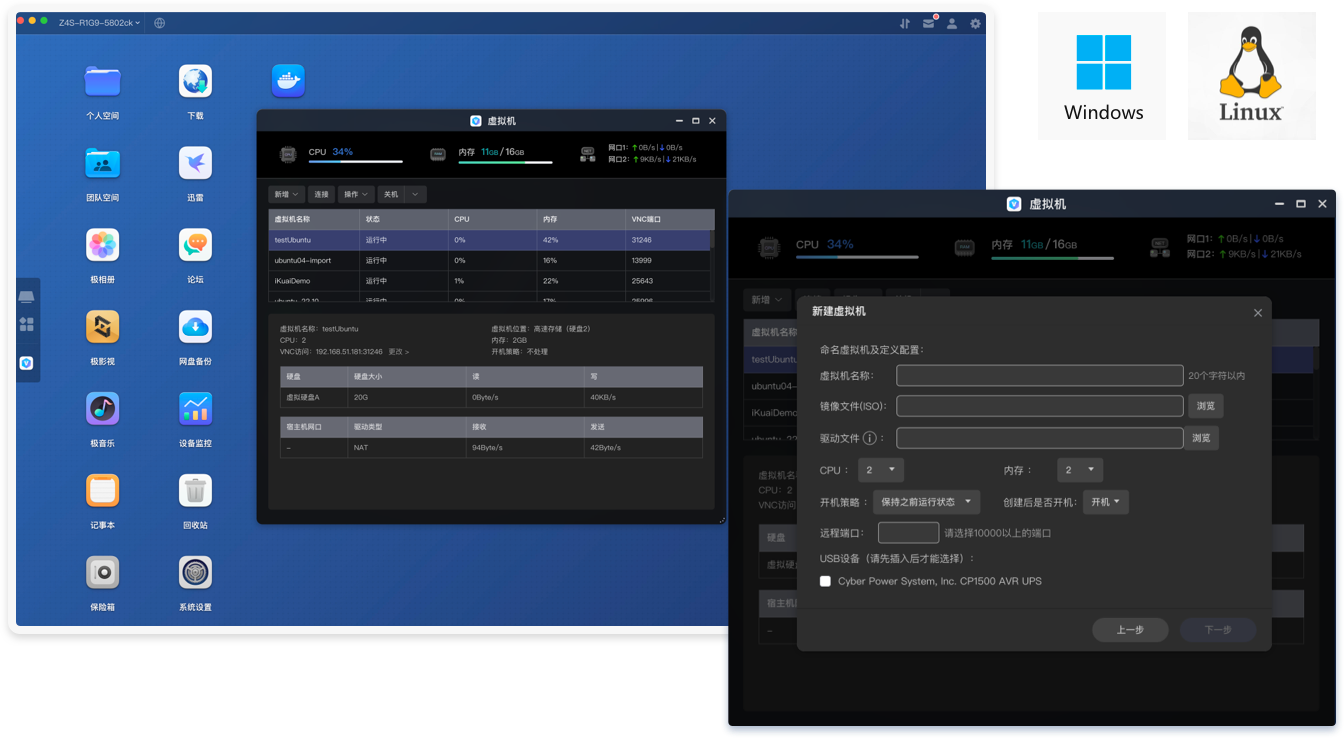Image resolution: width=1344 pixels, height=738 pixels.
Task: Click the transfer arrows icon in the top bar
Action: [x=905, y=23]
